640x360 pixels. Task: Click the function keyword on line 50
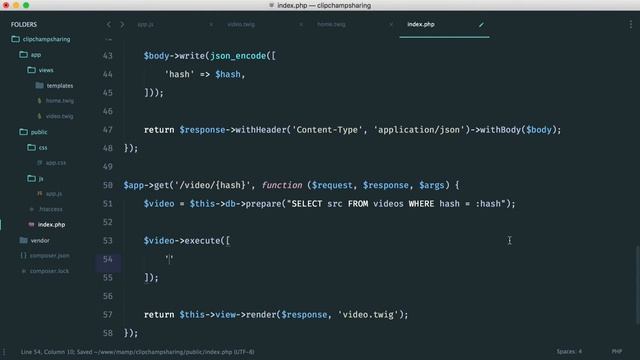pos(282,185)
